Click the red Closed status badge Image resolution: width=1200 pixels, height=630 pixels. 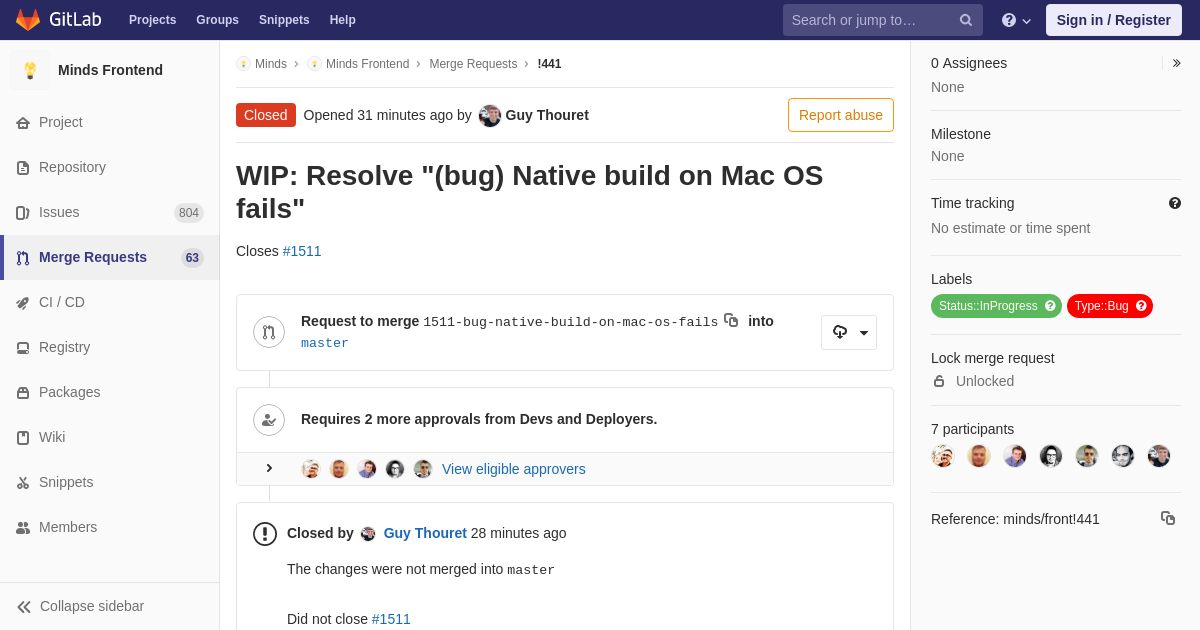(266, 115)
